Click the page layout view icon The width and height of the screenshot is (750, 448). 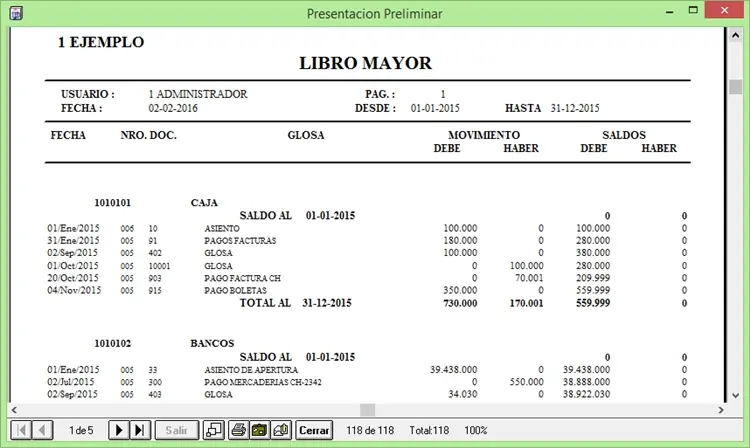pyautogui.click(x=214, y=430)
